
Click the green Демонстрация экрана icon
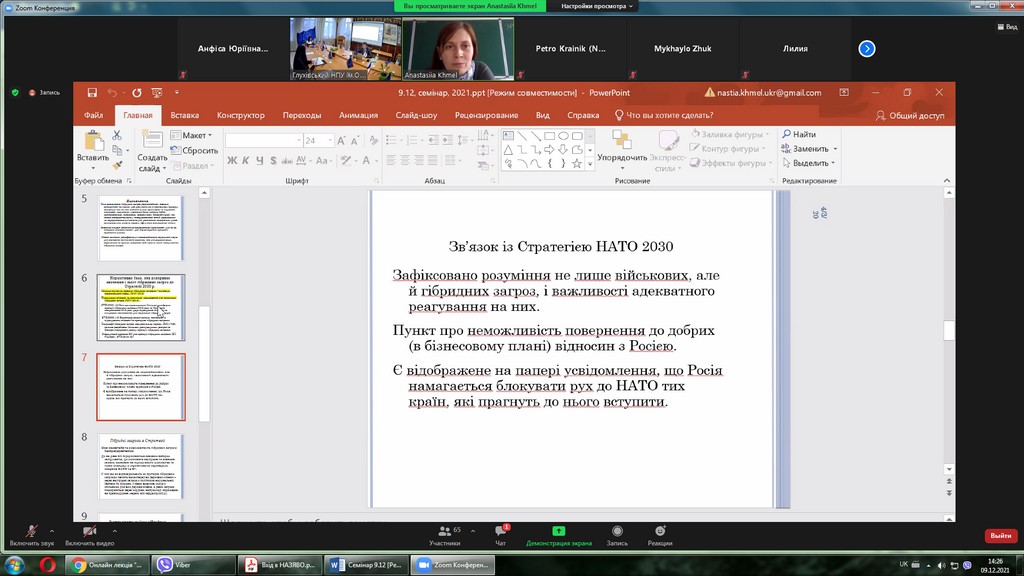[558, 531]
